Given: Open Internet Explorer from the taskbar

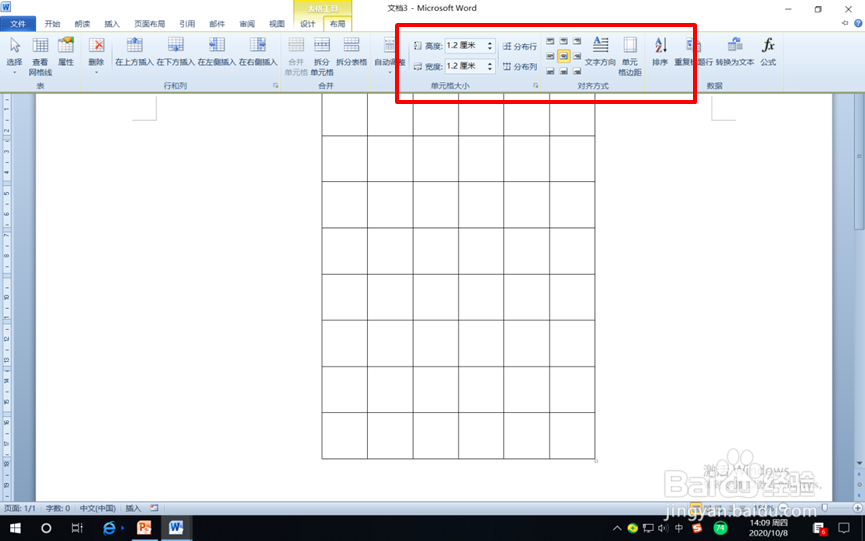Looking at the screenshot, I should tap(110, 528).
